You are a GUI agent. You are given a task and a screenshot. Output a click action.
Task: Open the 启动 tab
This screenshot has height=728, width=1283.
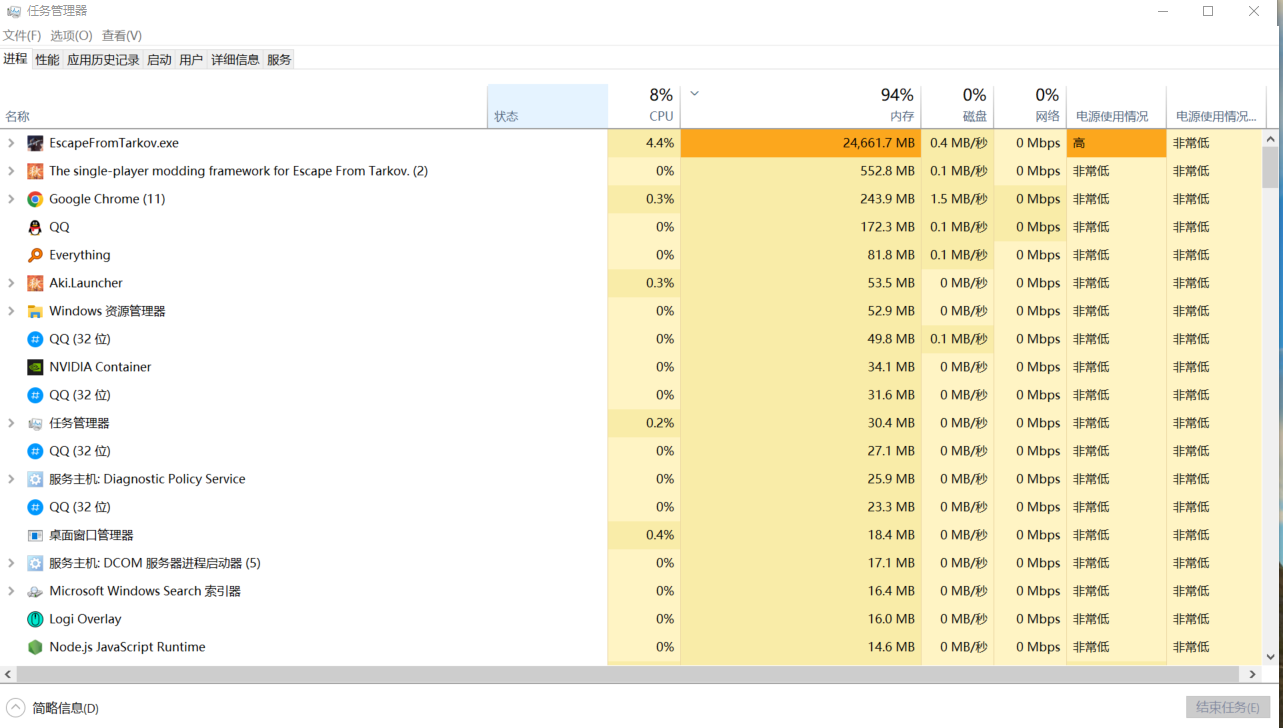coord(159,60)
